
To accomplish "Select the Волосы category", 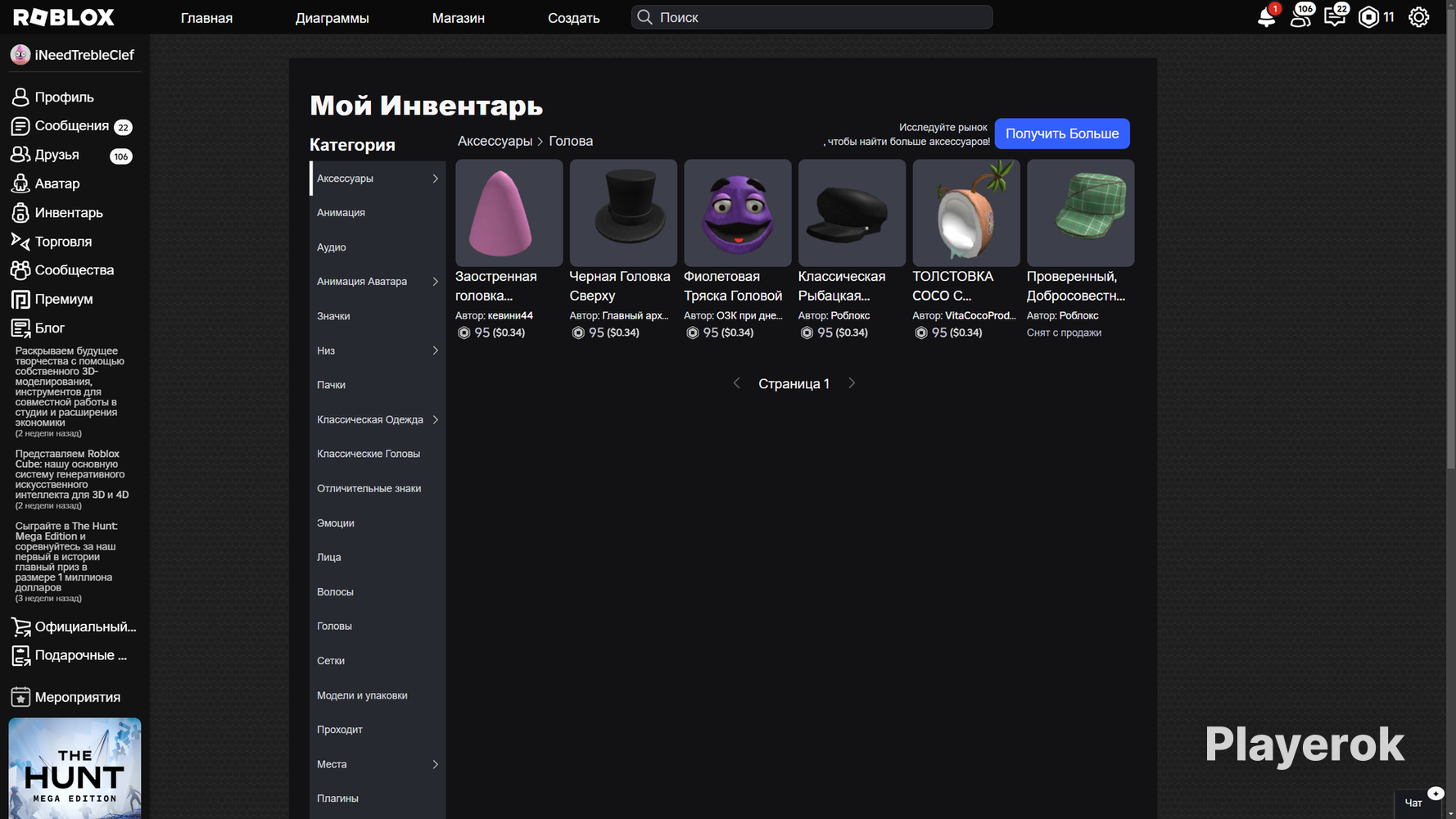I will [378, 591].
